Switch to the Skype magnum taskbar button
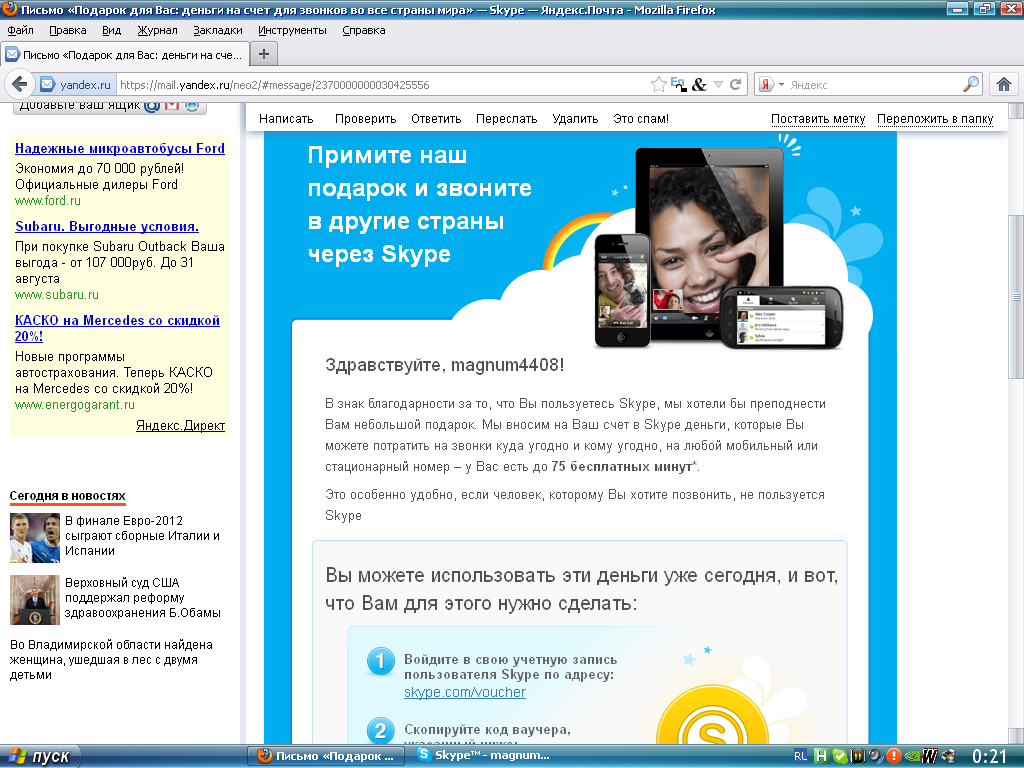Screen dimensions: 1024x768 pos(484,756)
